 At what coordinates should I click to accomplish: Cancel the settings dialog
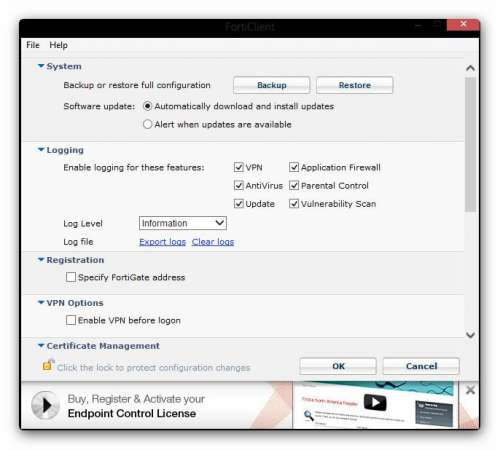click(421, 366)
